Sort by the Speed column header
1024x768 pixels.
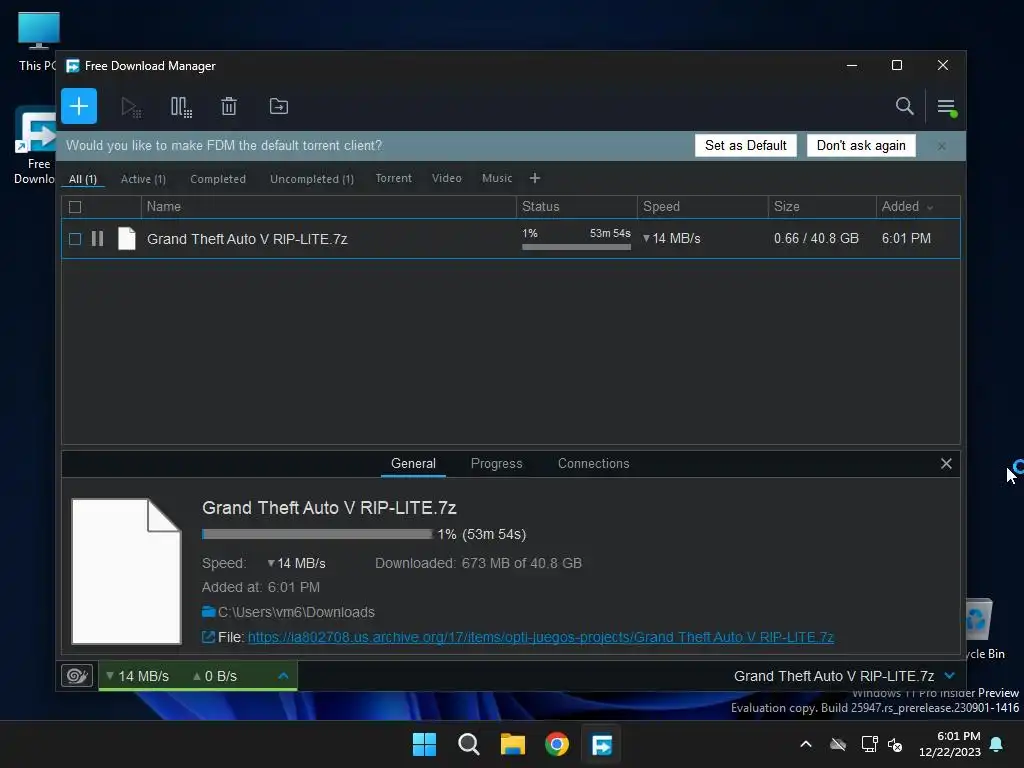point(703,207)
